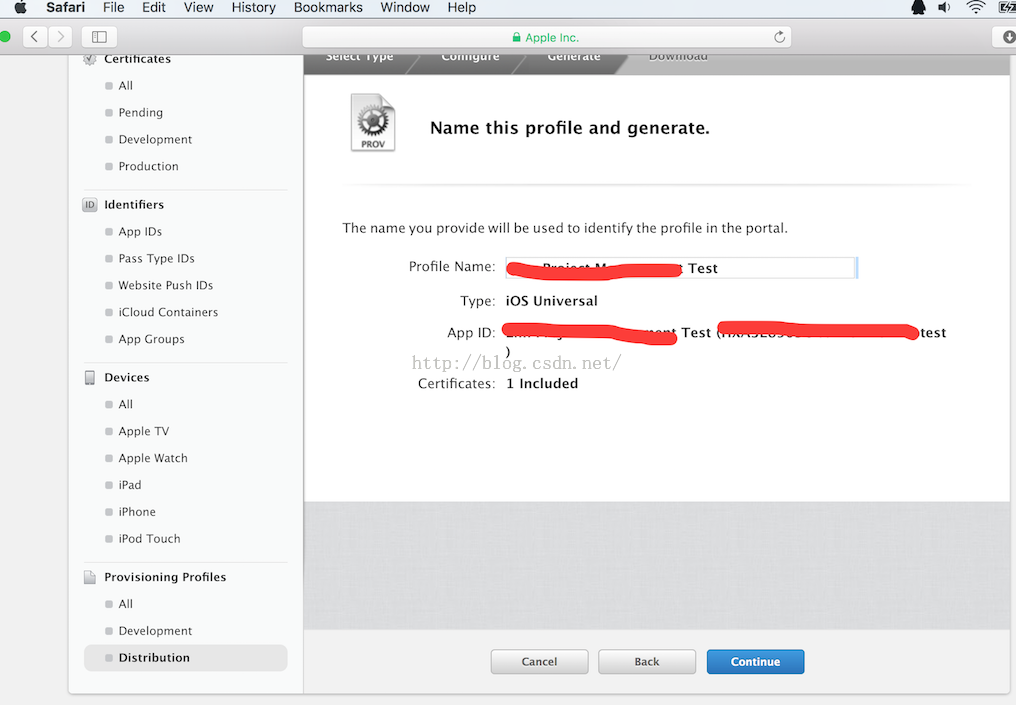Click '1 Included' certificates value
This screenshot has height=705, width=1016.
[542, 384]
